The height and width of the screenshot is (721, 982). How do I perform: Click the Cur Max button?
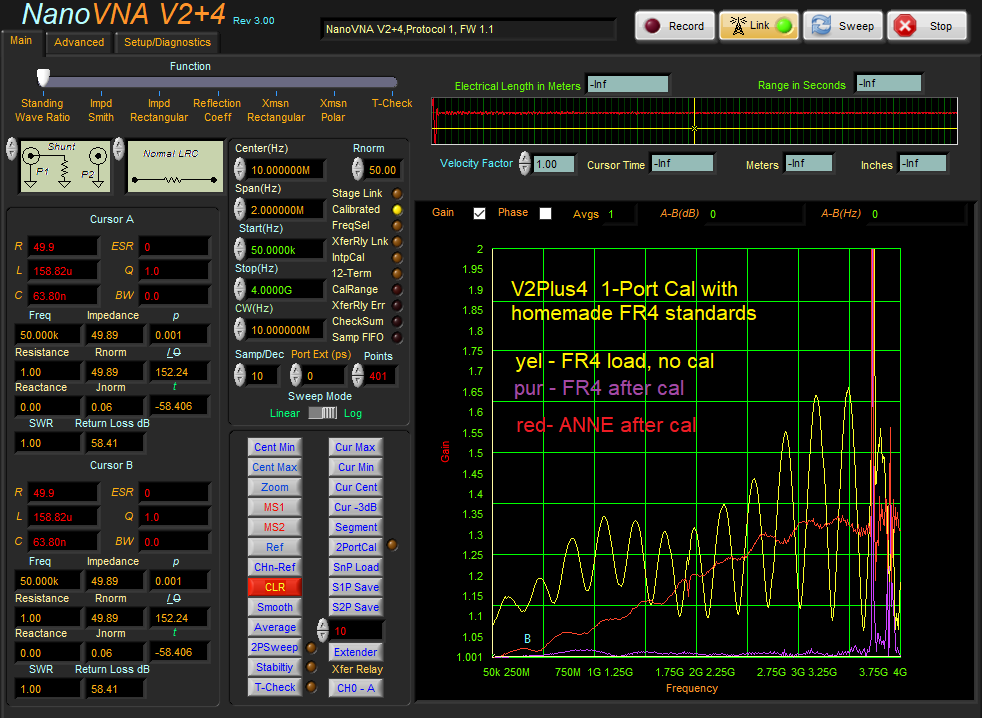(356, 447)
